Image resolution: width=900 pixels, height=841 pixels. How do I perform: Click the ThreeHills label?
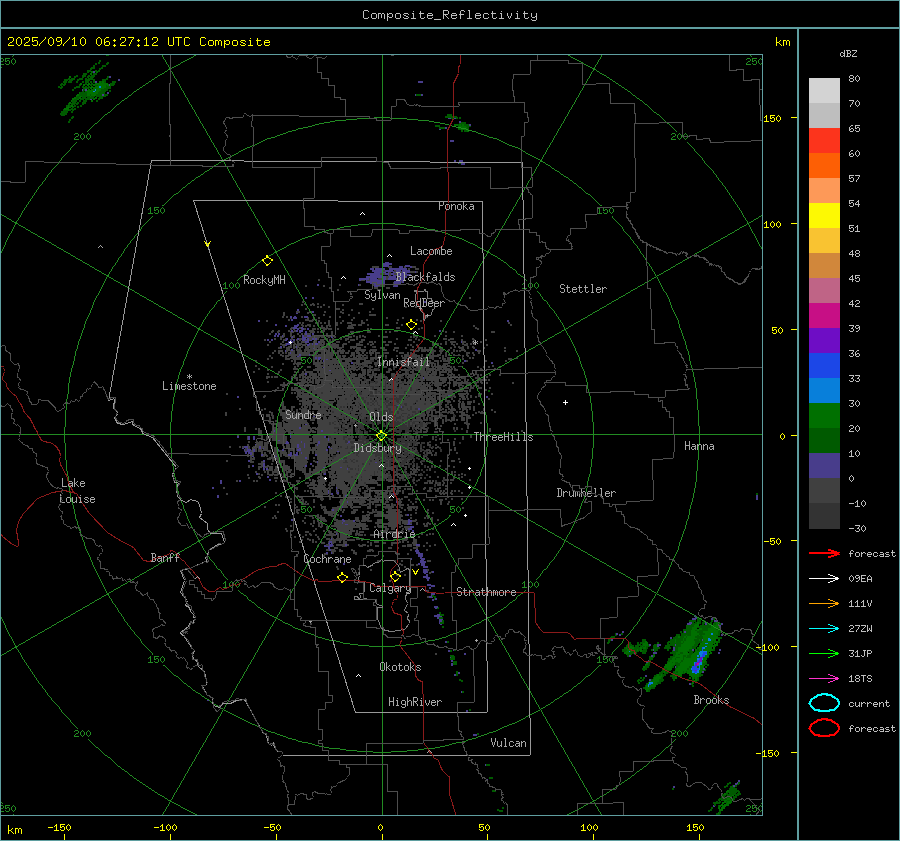[503, 437]
